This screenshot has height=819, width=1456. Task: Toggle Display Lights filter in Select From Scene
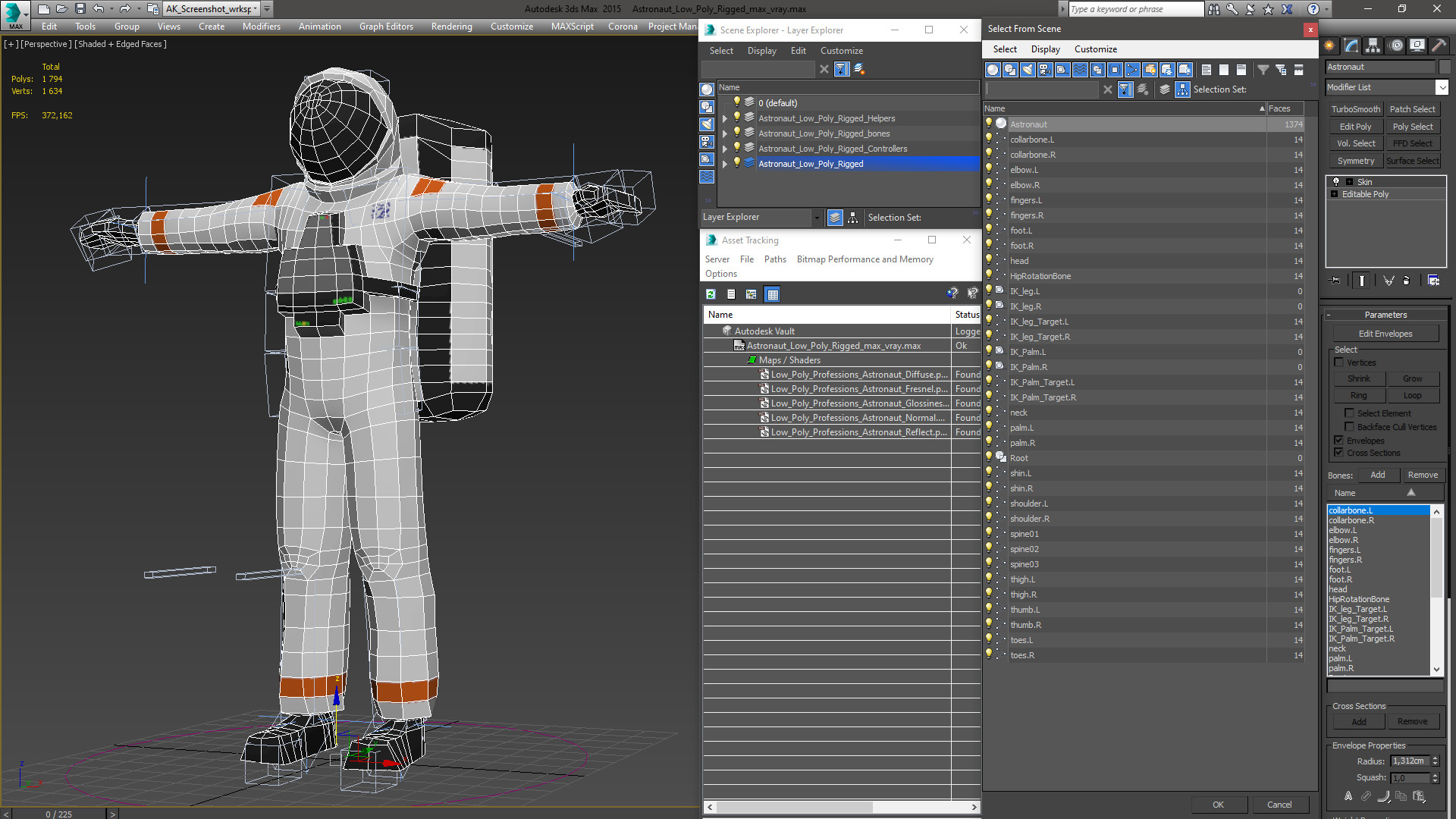click(1028, 70)
